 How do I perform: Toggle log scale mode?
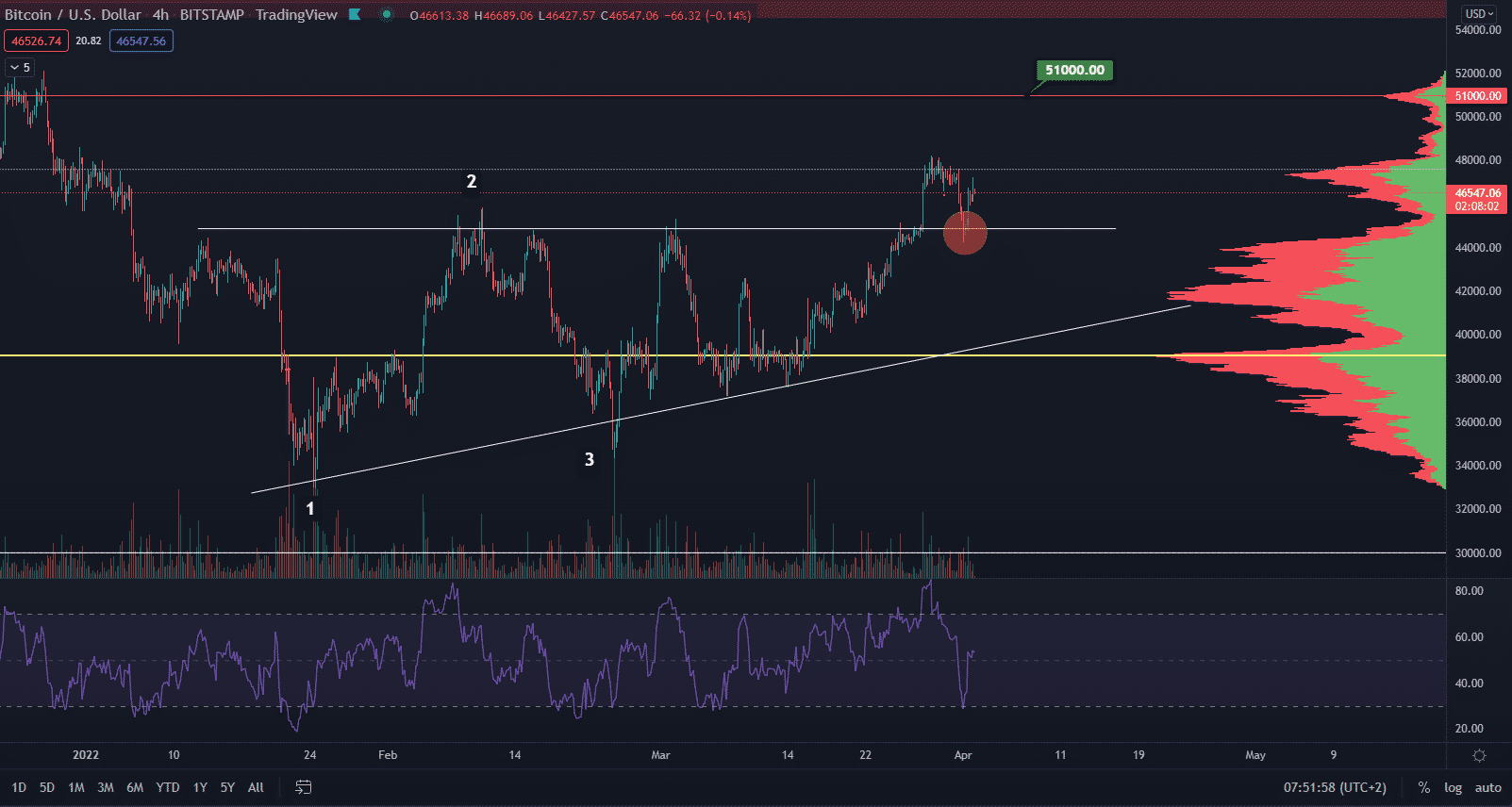coord(1453,787)
